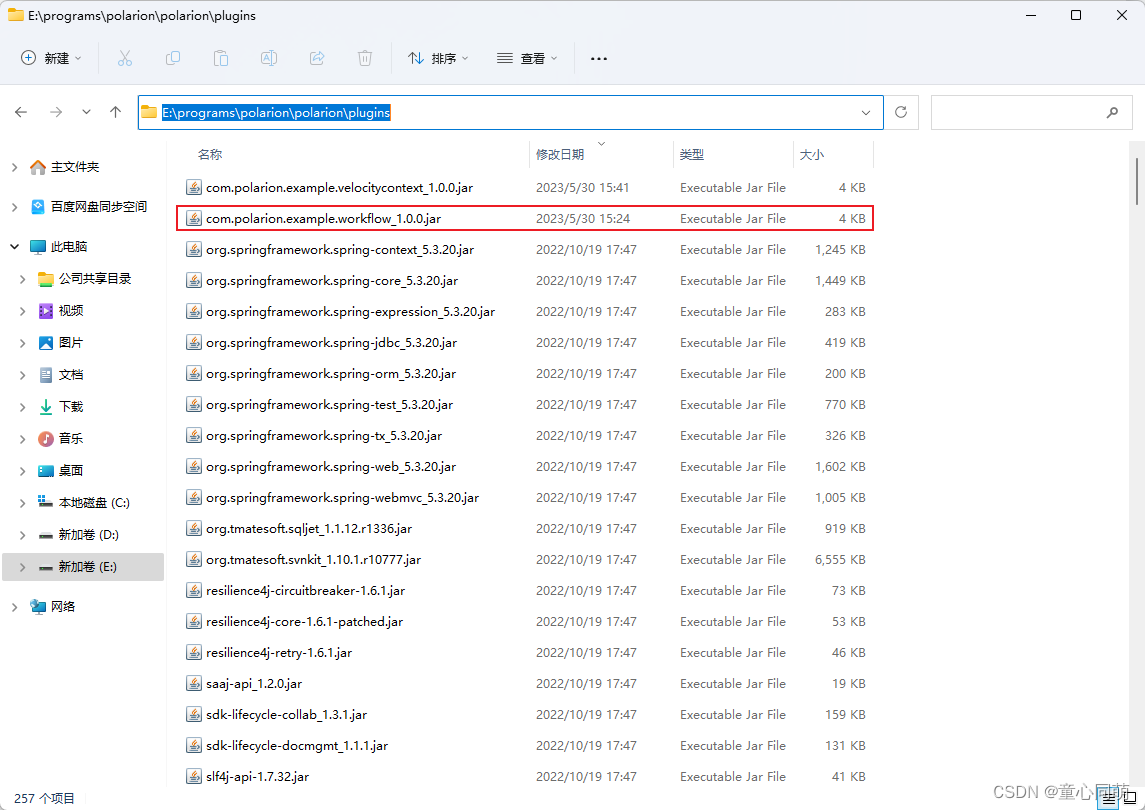This screenshot has width=1145, height=810.
Task: Click jar icon of spring-orm_5.3.20.jar
Action: click(x=194, y=374)
